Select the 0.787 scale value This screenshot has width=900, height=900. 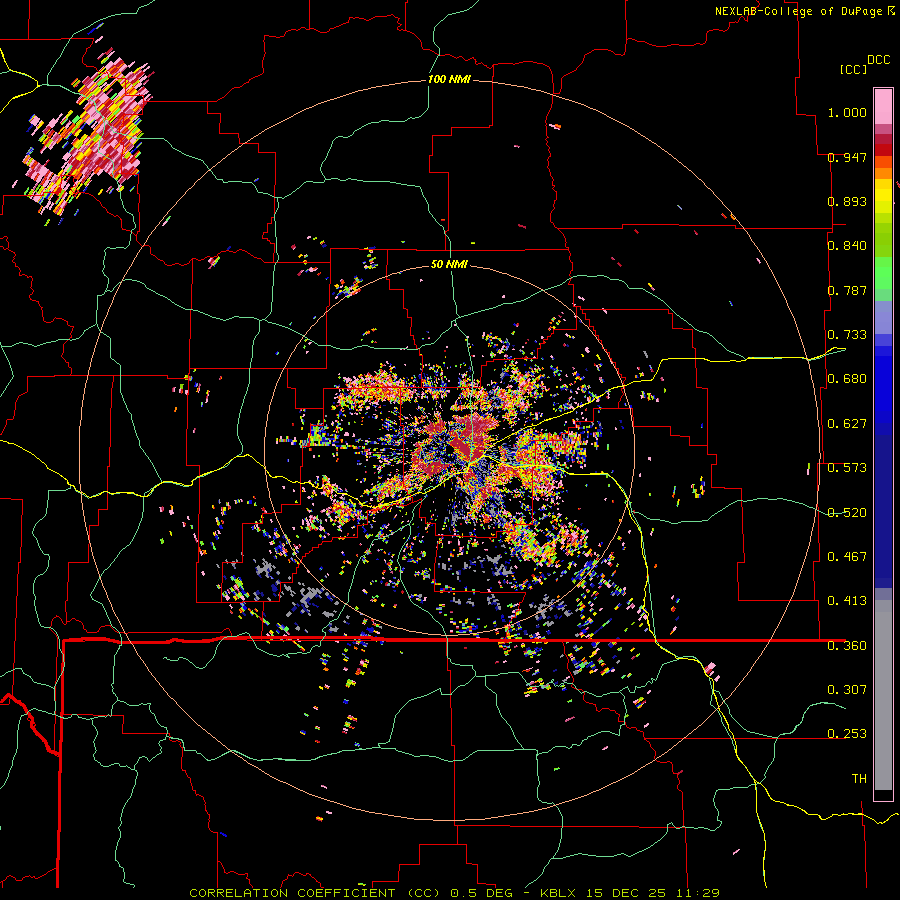point(847,290)
